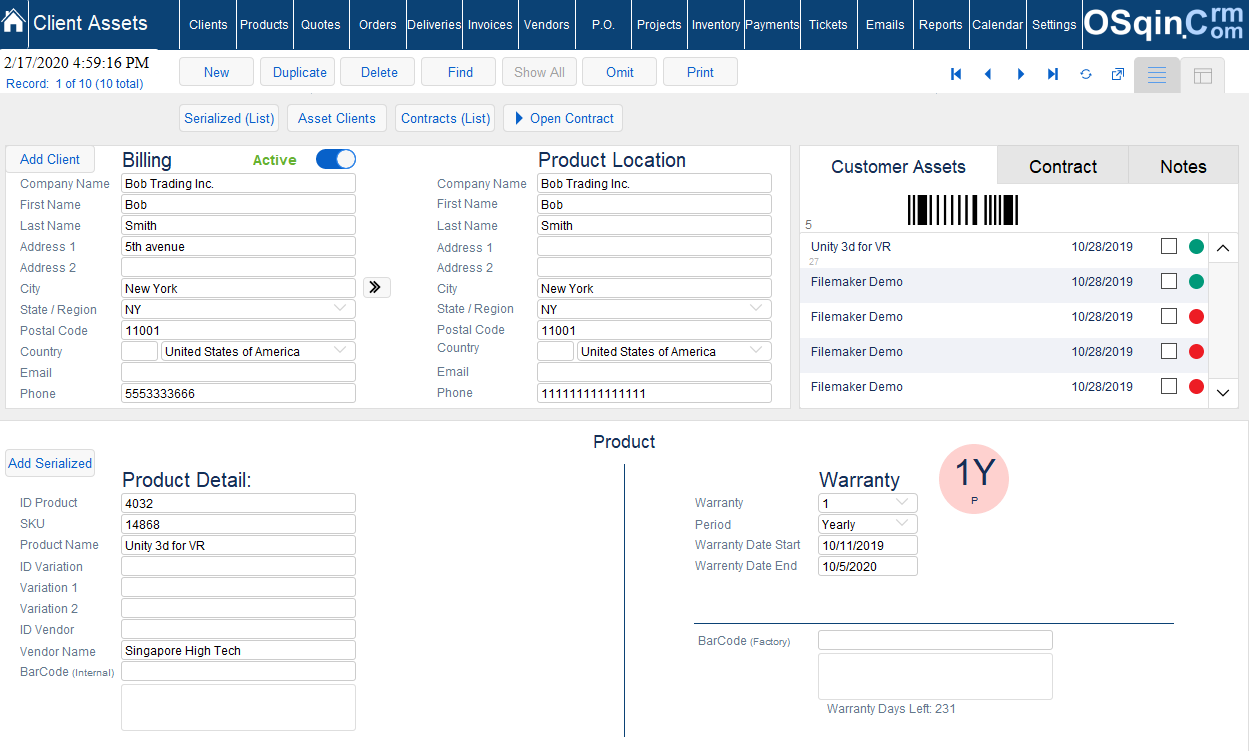Click Open Contract button
Image resolution: width=1249 pixels, height=751 pixels.
click(563, 118)
